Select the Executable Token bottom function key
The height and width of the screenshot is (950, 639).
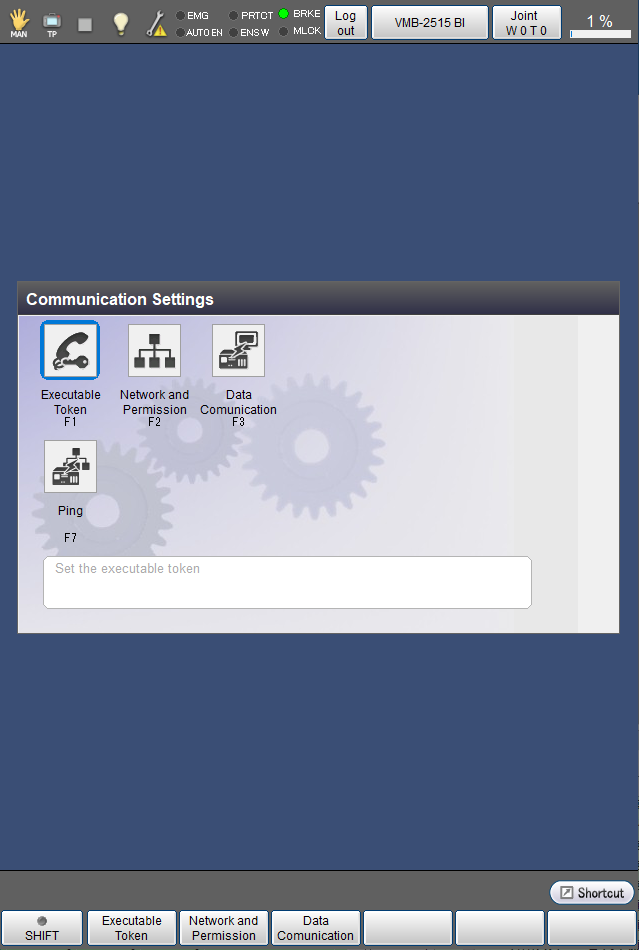pos(131,928)
